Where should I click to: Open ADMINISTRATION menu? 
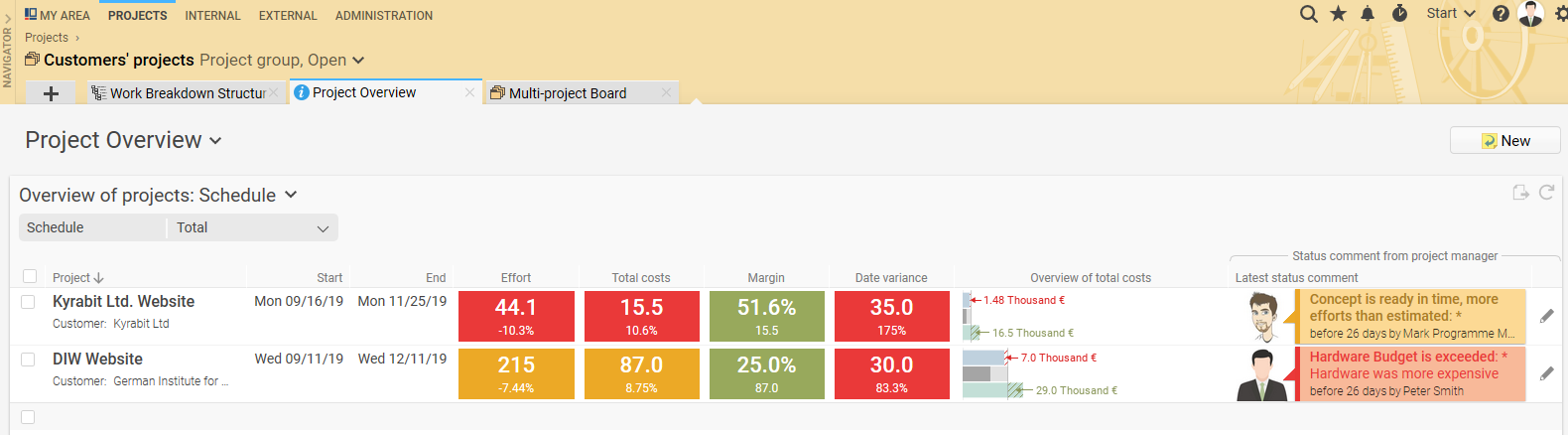tap(384, 15)
